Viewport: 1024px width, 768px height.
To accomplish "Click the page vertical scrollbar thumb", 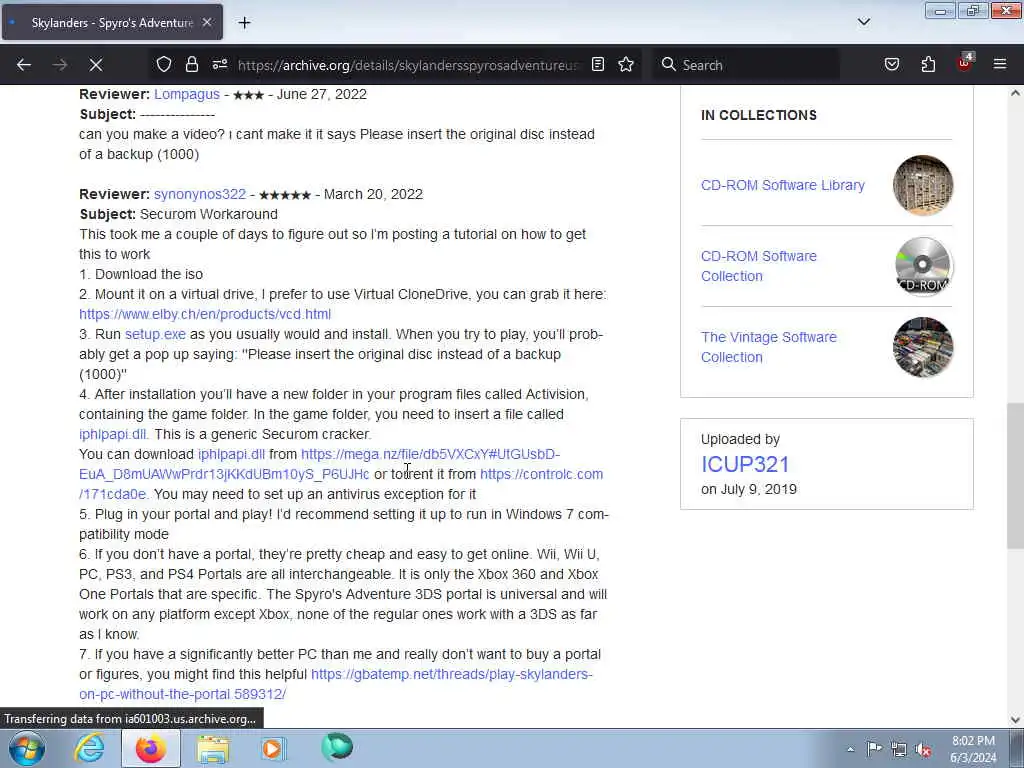I will coord(1015,477).
